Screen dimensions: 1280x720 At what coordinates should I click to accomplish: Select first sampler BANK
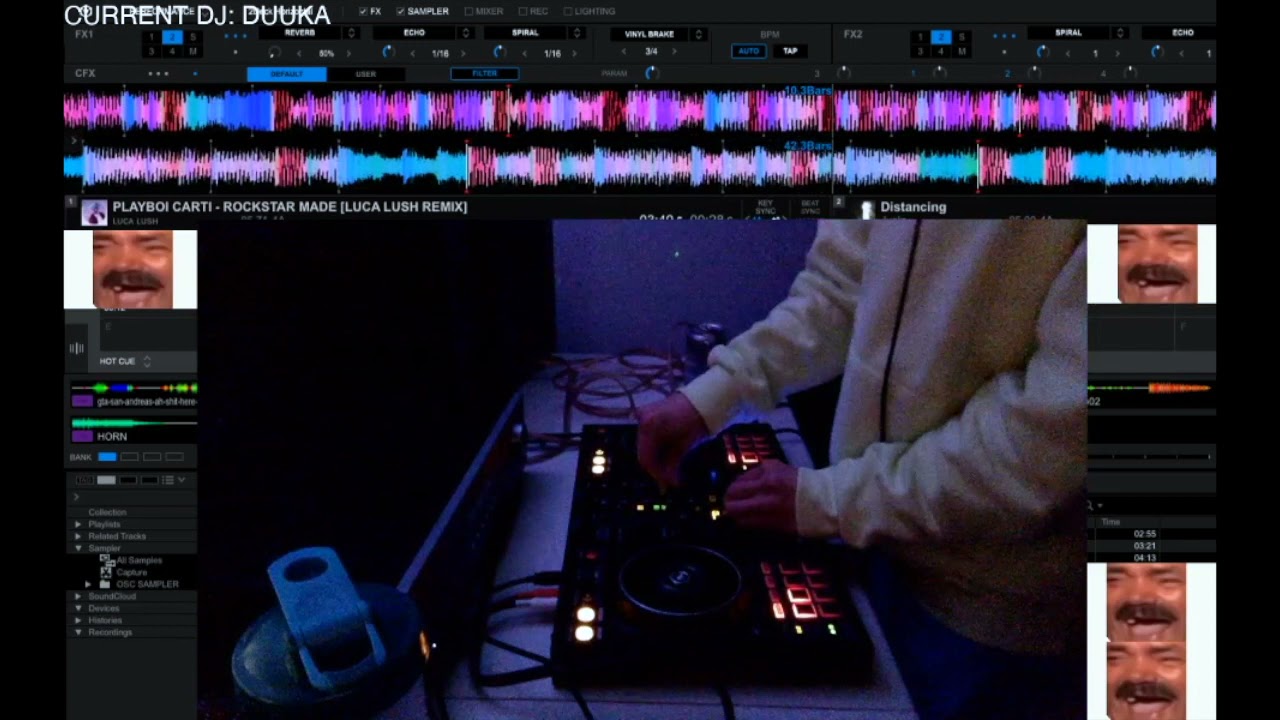[x=107, y=457]
